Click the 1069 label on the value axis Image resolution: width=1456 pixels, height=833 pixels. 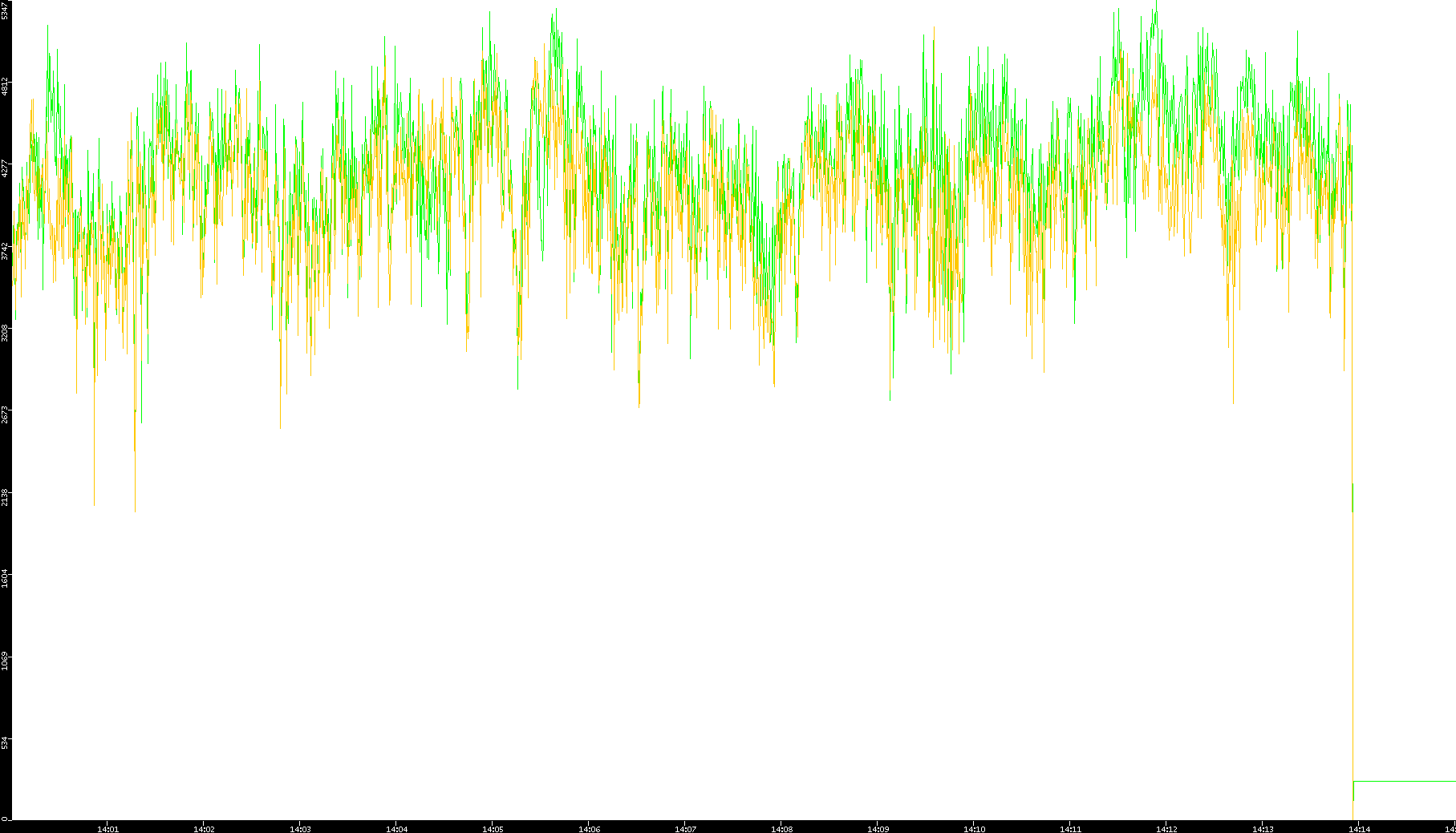[x=5, y=661]
